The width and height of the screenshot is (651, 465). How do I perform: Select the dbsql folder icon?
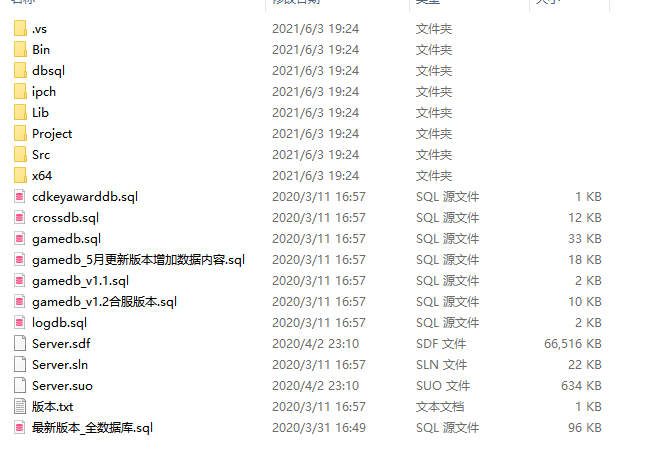20,71
